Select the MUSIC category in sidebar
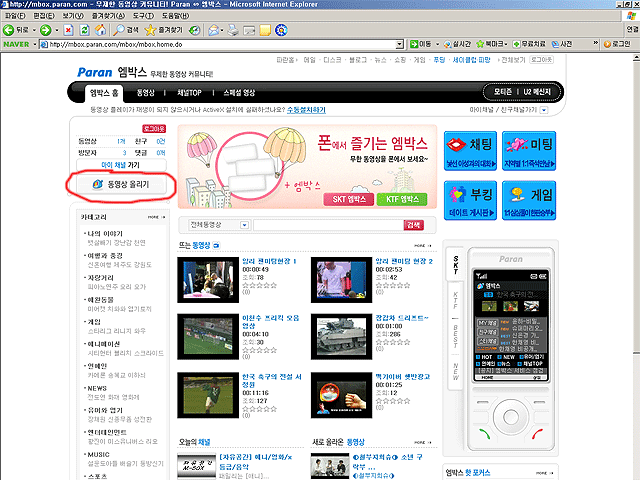The image size is (640, 480). coord(98,454)
